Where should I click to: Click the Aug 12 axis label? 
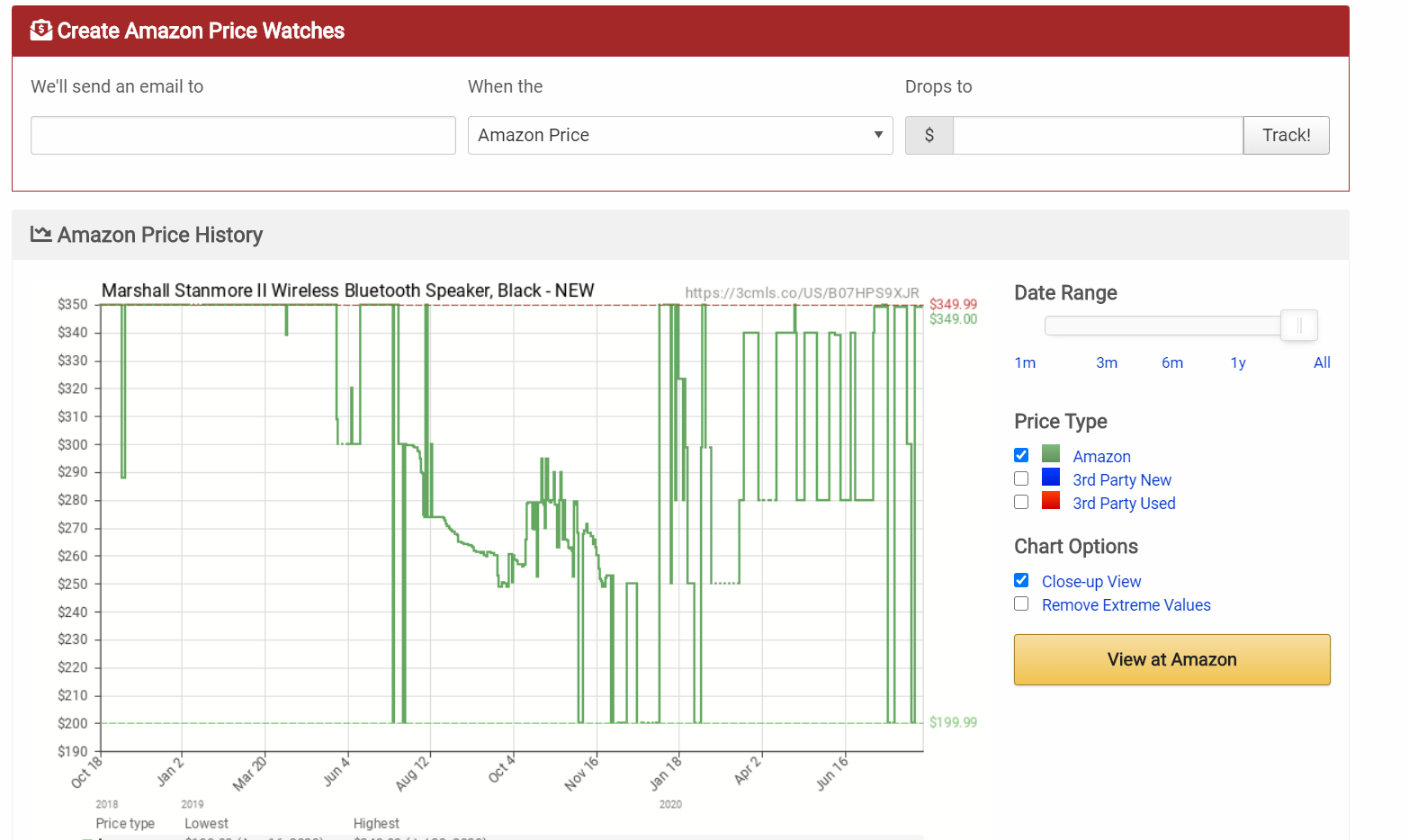click(412, 773)
